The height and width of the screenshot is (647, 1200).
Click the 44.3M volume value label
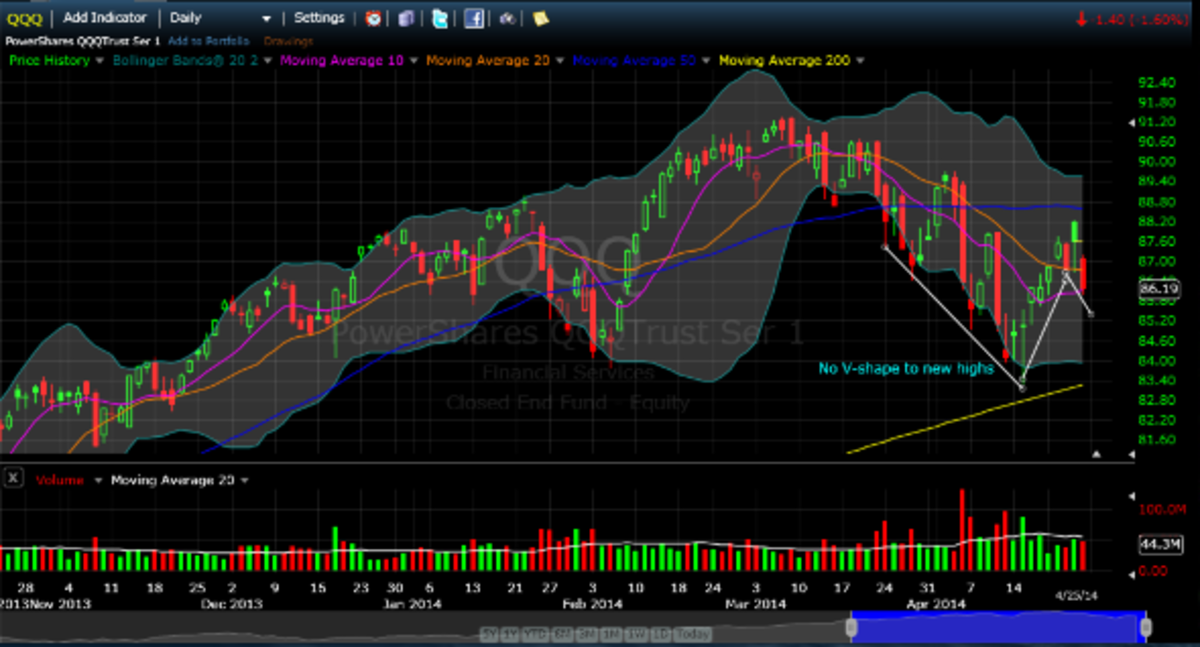1161,544
